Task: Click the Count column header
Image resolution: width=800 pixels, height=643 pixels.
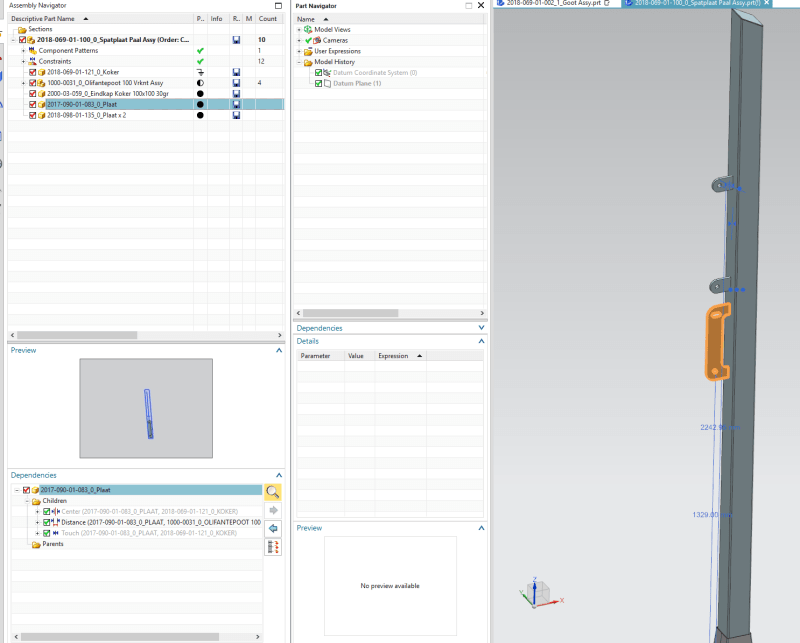Action: coord(268,19)
